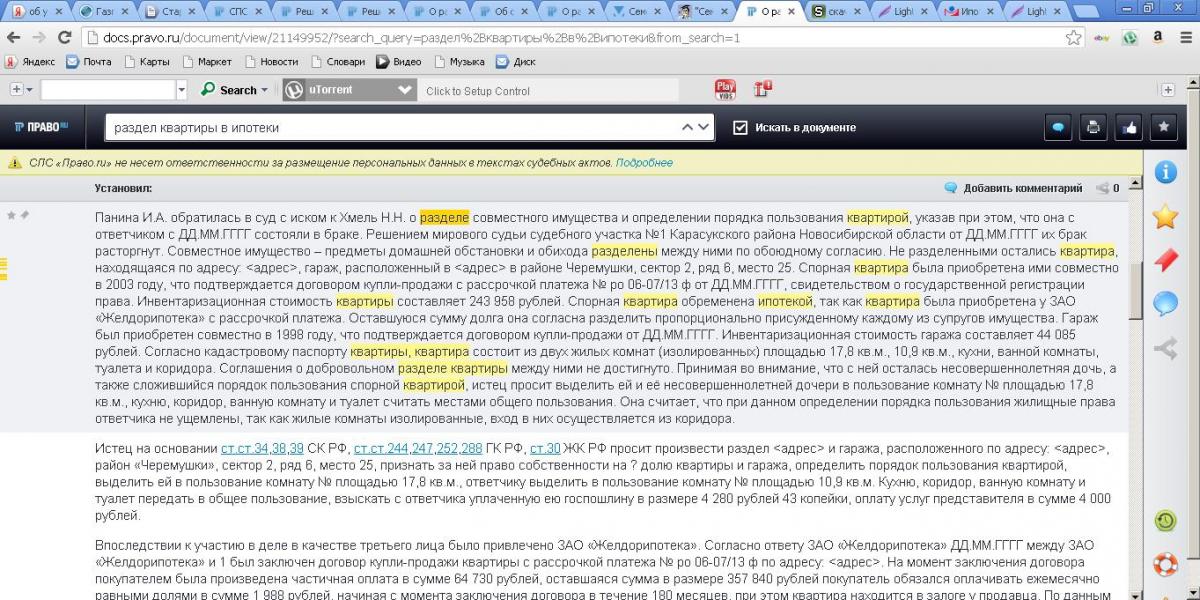
Task: Open the blue info icon in right sidebar
Action: tap(1165, 171)
